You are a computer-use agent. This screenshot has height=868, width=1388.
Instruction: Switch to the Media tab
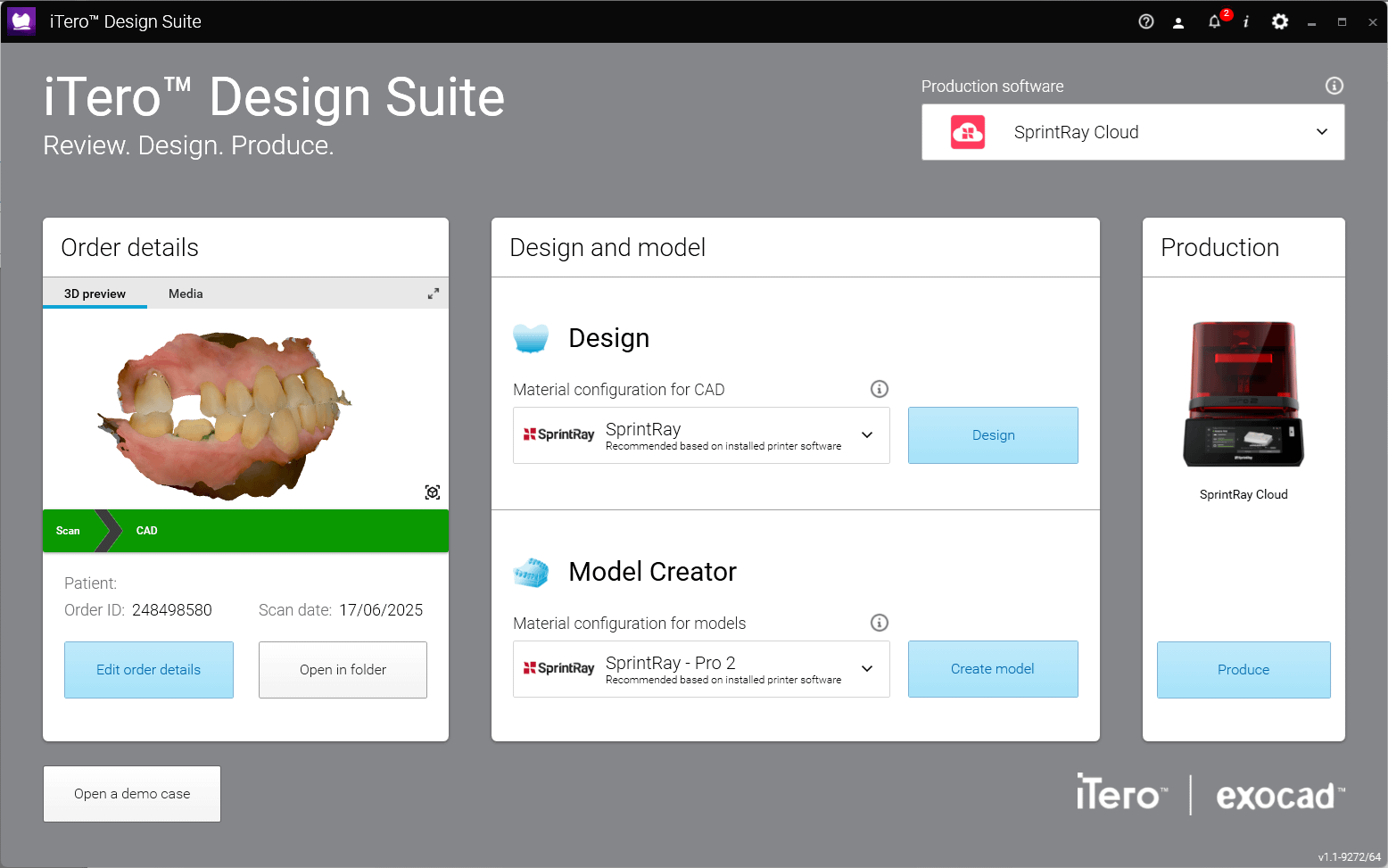(185, 293)
